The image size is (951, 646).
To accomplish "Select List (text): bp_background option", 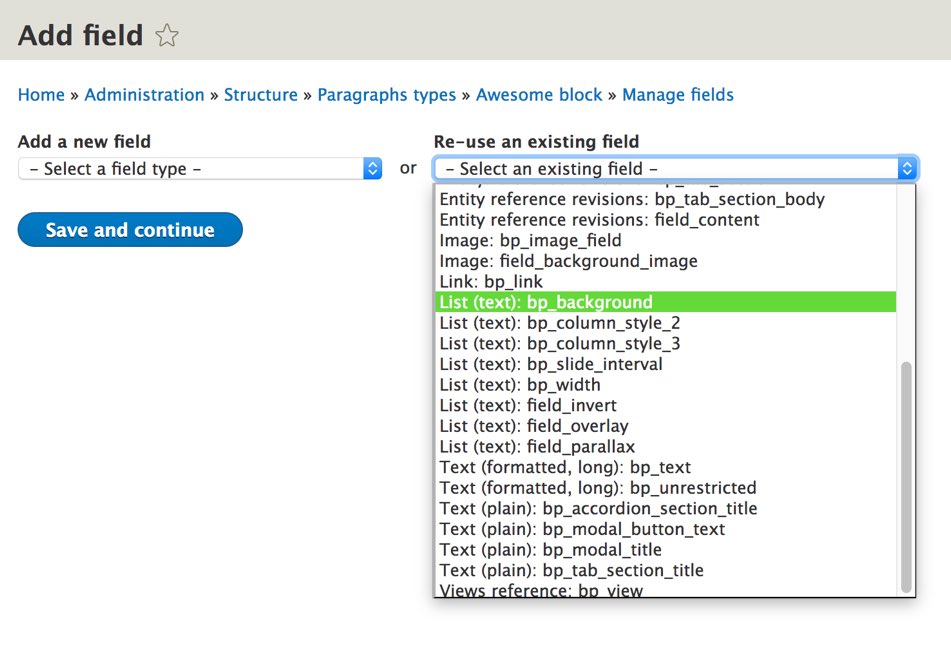I will 665,302.
